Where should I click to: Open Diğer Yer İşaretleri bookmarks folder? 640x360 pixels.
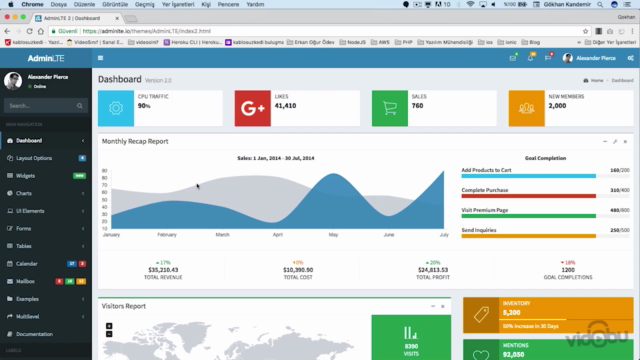point(610,42)
